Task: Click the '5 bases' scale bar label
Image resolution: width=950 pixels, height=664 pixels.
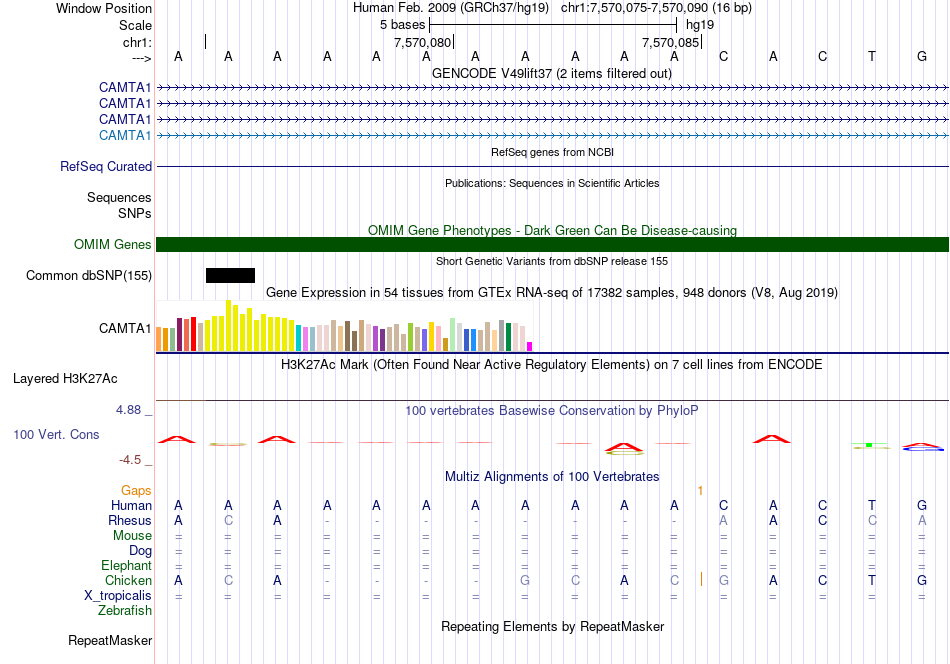Action: point(402,25)
